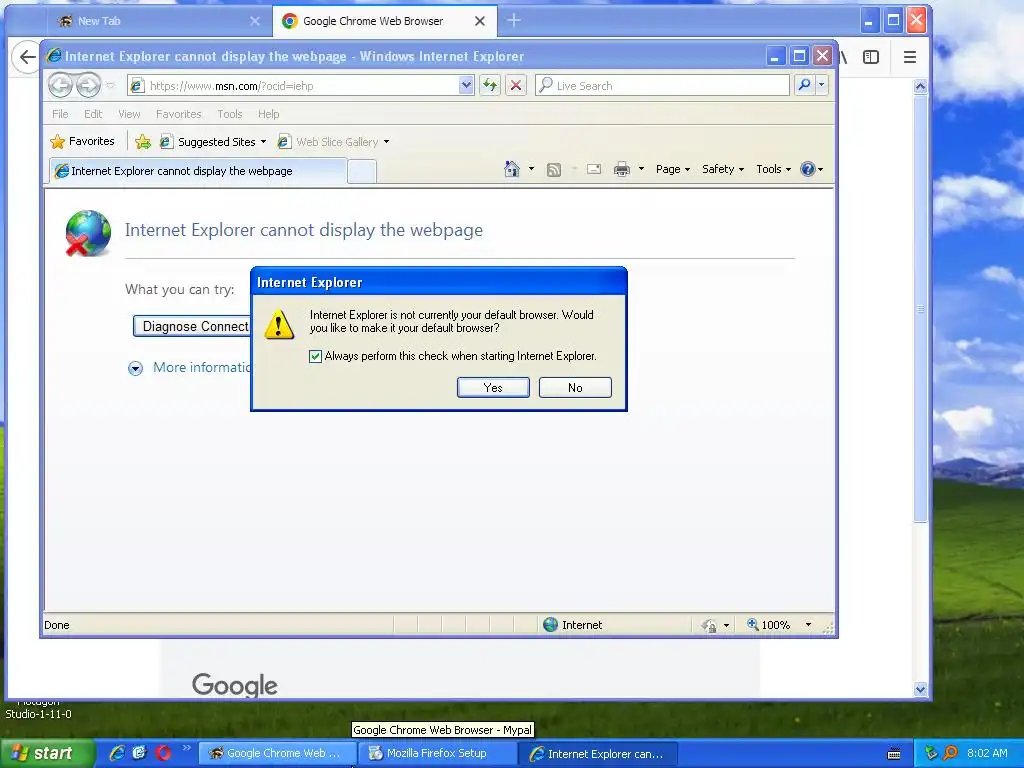The image size is (1024, 768).
Task: Click the blue magnifier Search button
Action: [805, 85]
